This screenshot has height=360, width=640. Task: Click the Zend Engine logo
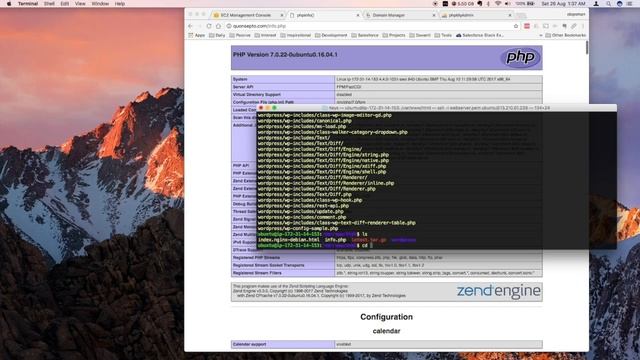pyautogui.click(x=498, y=291)
